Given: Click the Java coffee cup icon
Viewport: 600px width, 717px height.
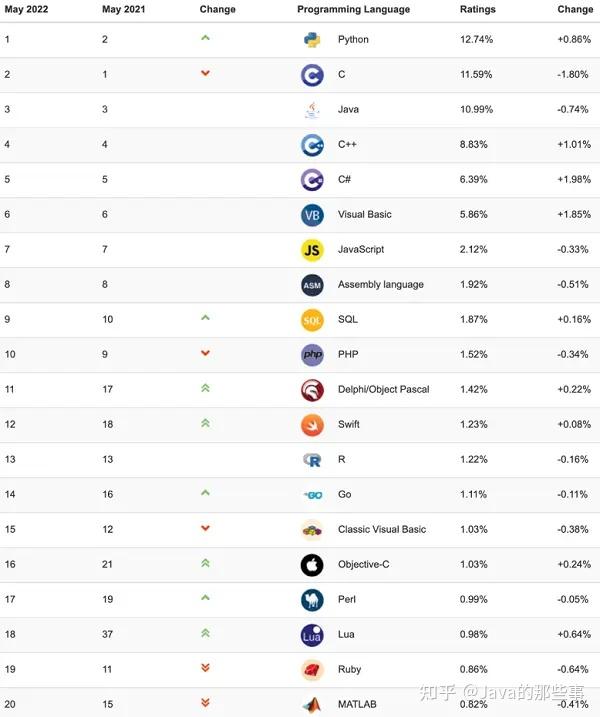Looking at the screenshot, I should click(x=312, y=110).
